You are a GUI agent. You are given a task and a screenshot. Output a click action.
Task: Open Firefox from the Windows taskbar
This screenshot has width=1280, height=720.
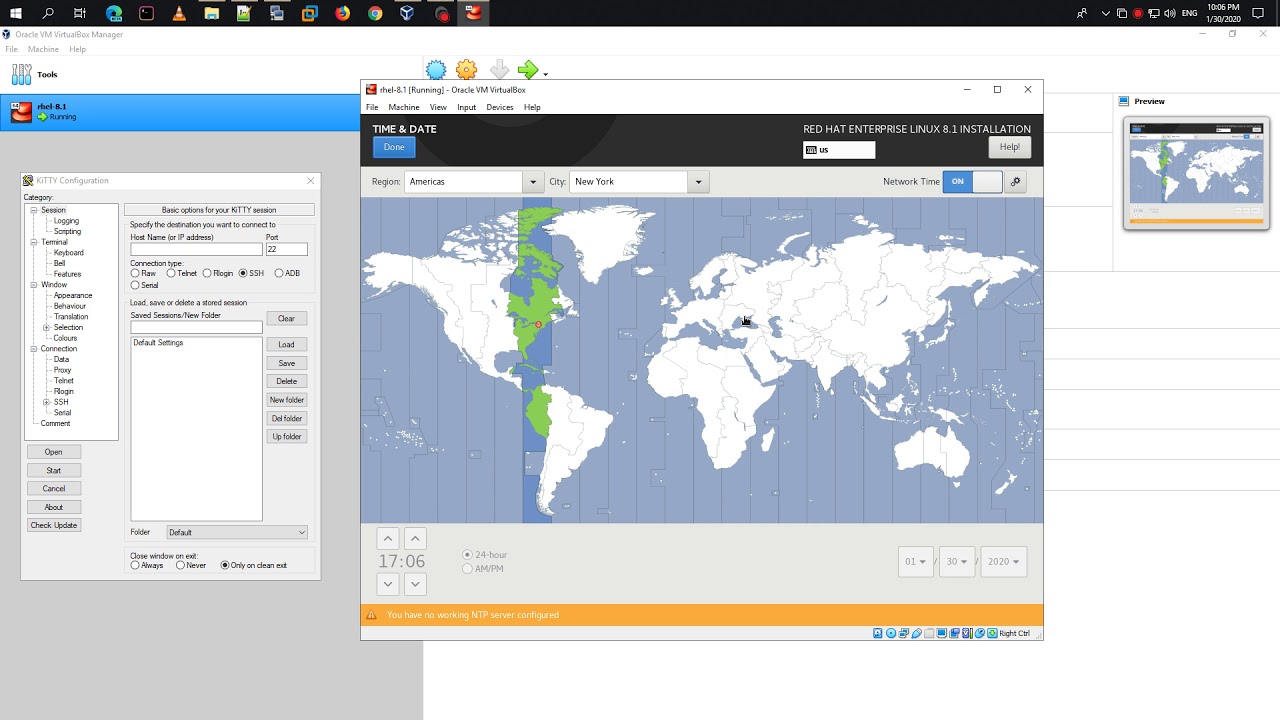[x=343, y=13]
